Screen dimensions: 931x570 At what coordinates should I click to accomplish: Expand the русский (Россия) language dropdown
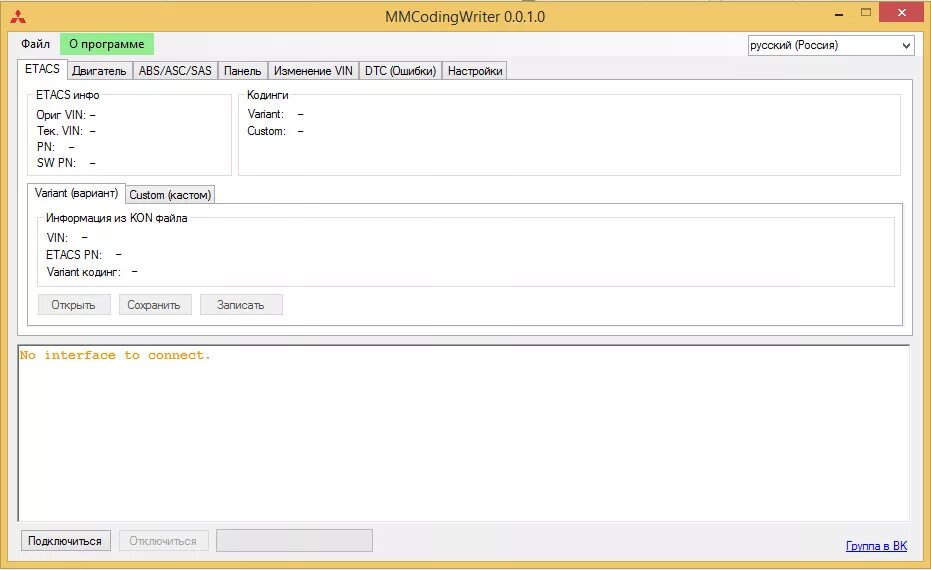[x=831, y=45]
